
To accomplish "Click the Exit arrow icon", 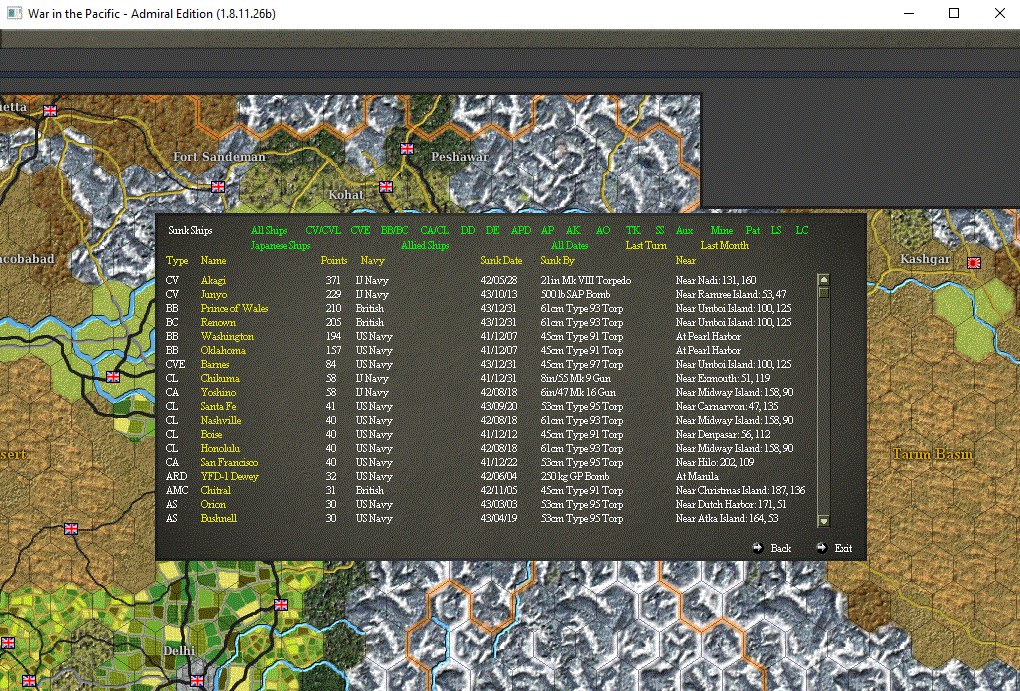I will 822,548.
